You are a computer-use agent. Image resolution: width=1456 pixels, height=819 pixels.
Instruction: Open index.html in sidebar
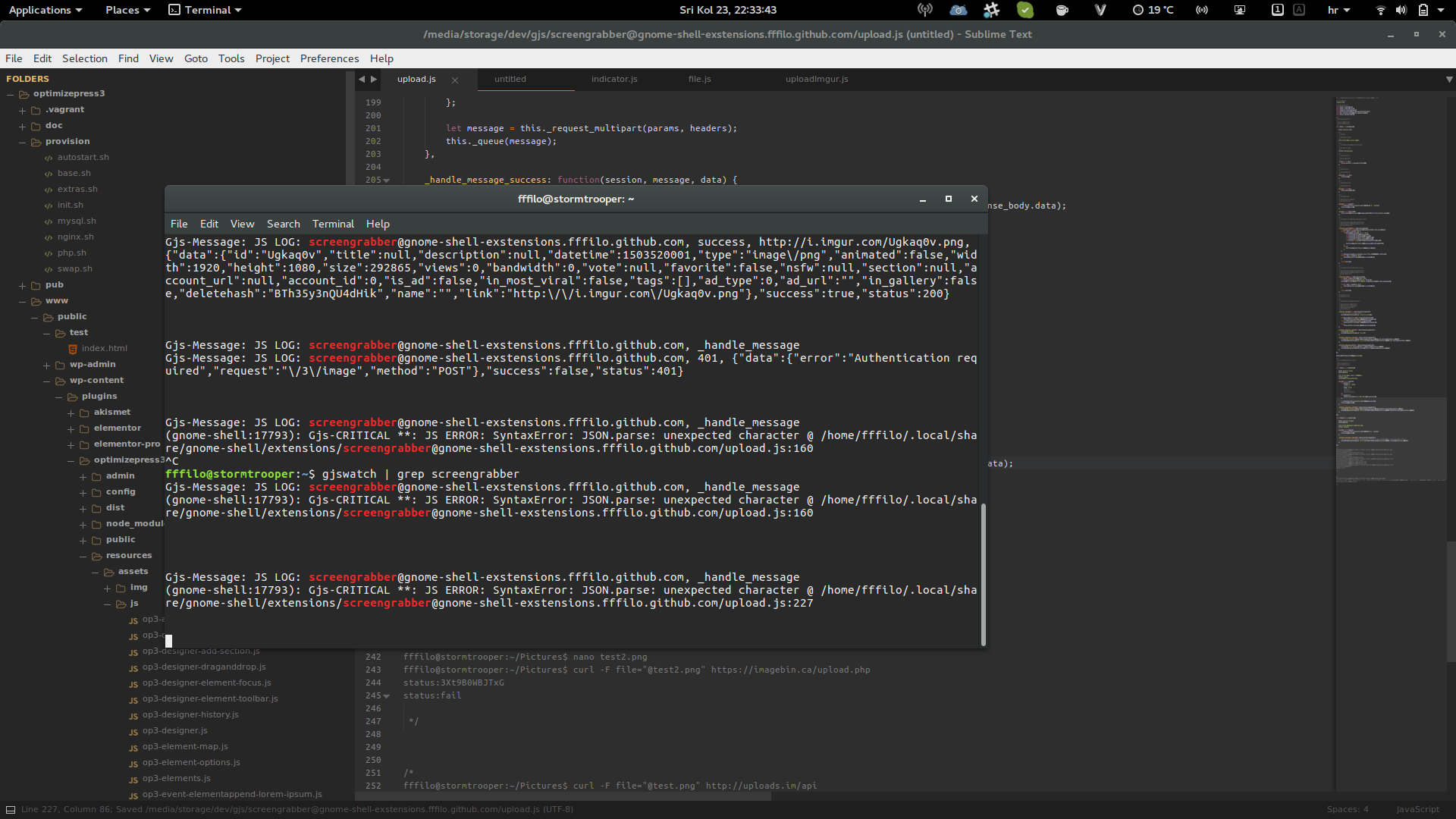[104, 348]
